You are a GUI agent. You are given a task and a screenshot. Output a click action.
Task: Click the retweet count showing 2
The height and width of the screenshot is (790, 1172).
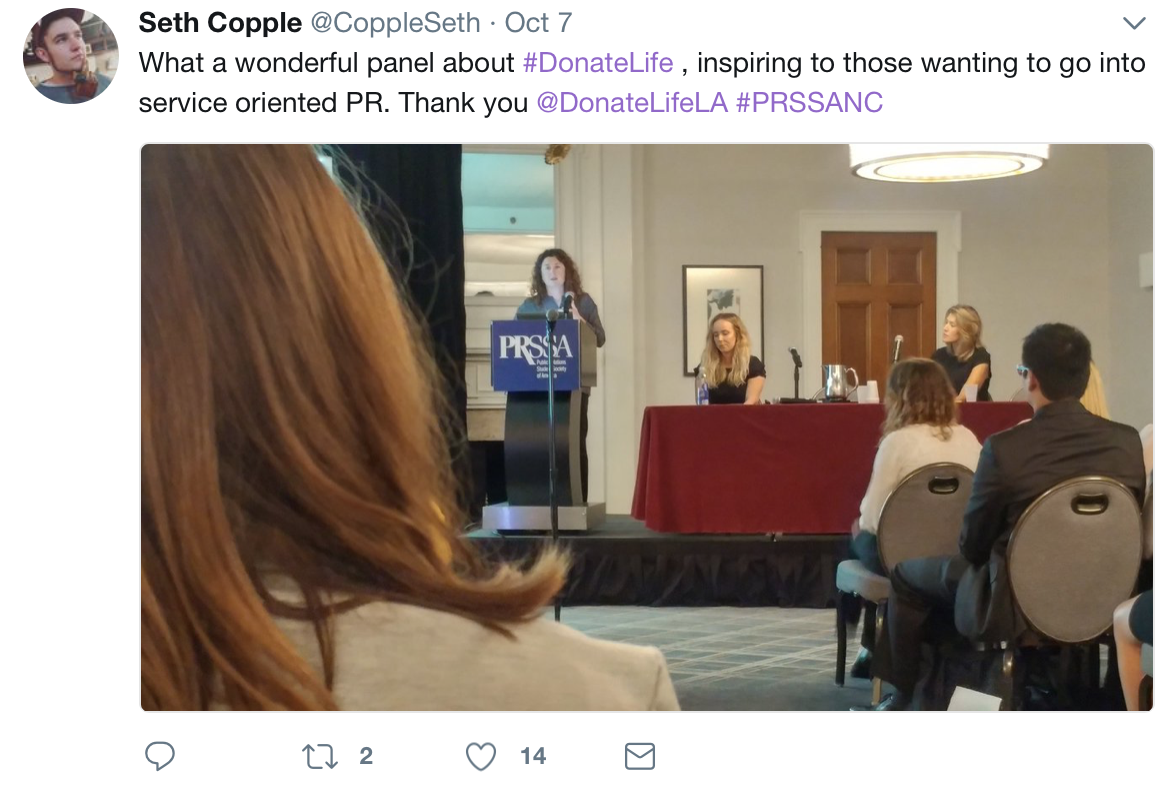click(366, 756)
